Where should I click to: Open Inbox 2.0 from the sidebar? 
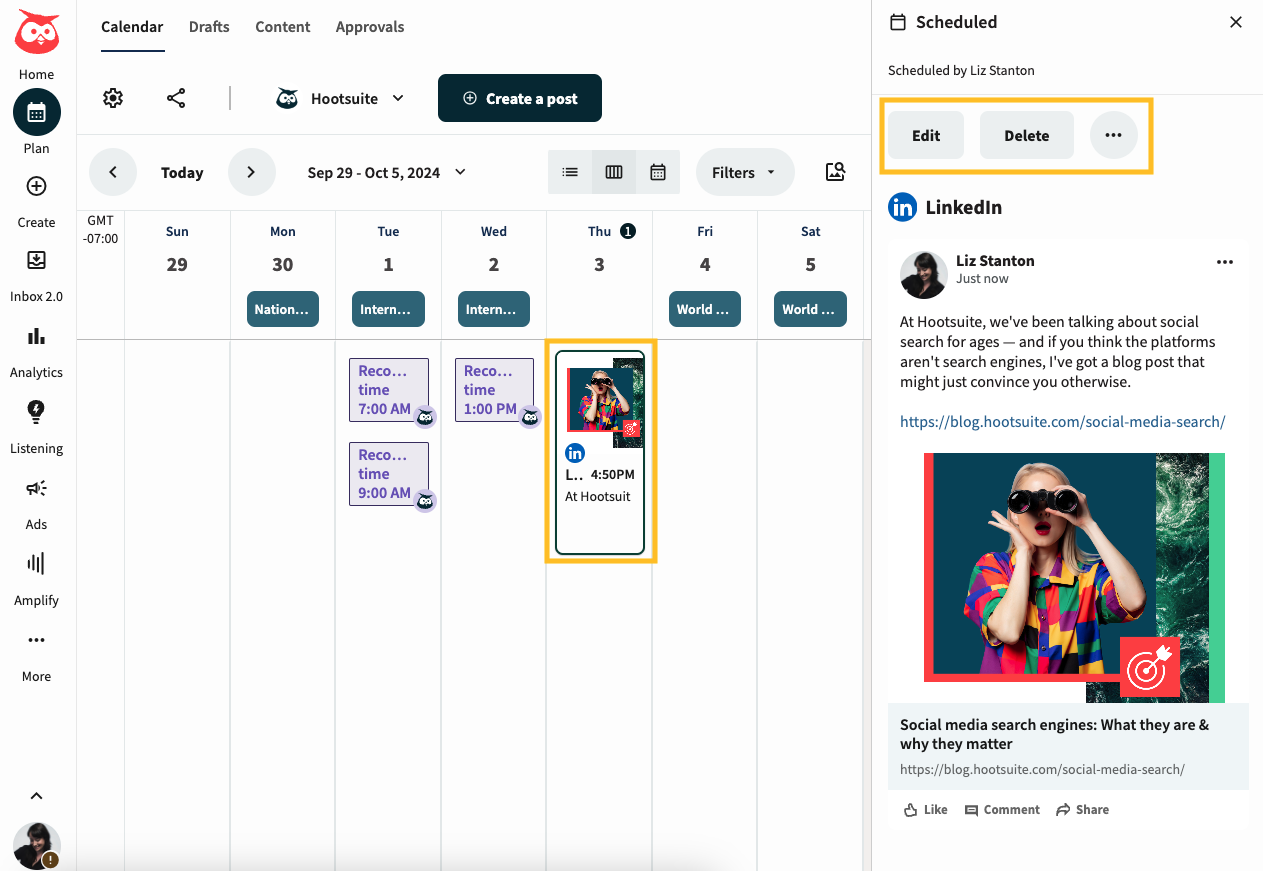[36, 260]
